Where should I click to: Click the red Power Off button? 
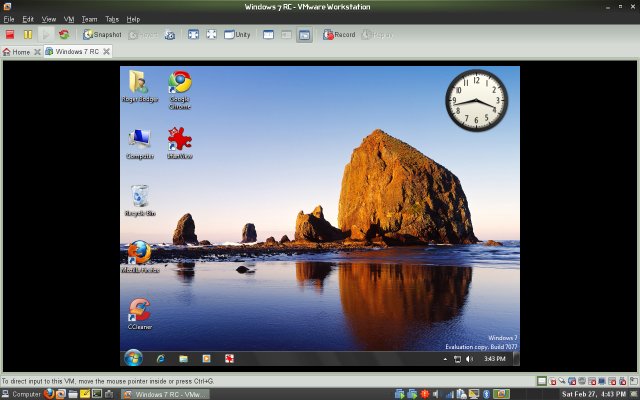point(10,35)
